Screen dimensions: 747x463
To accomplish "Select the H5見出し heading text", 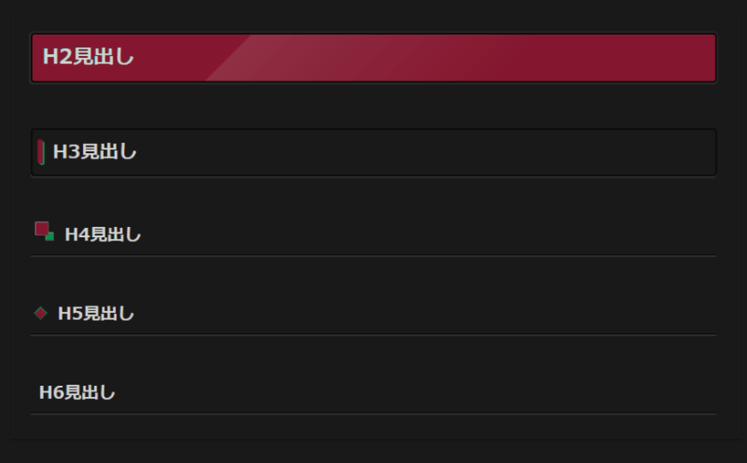I will click(96, 313).
